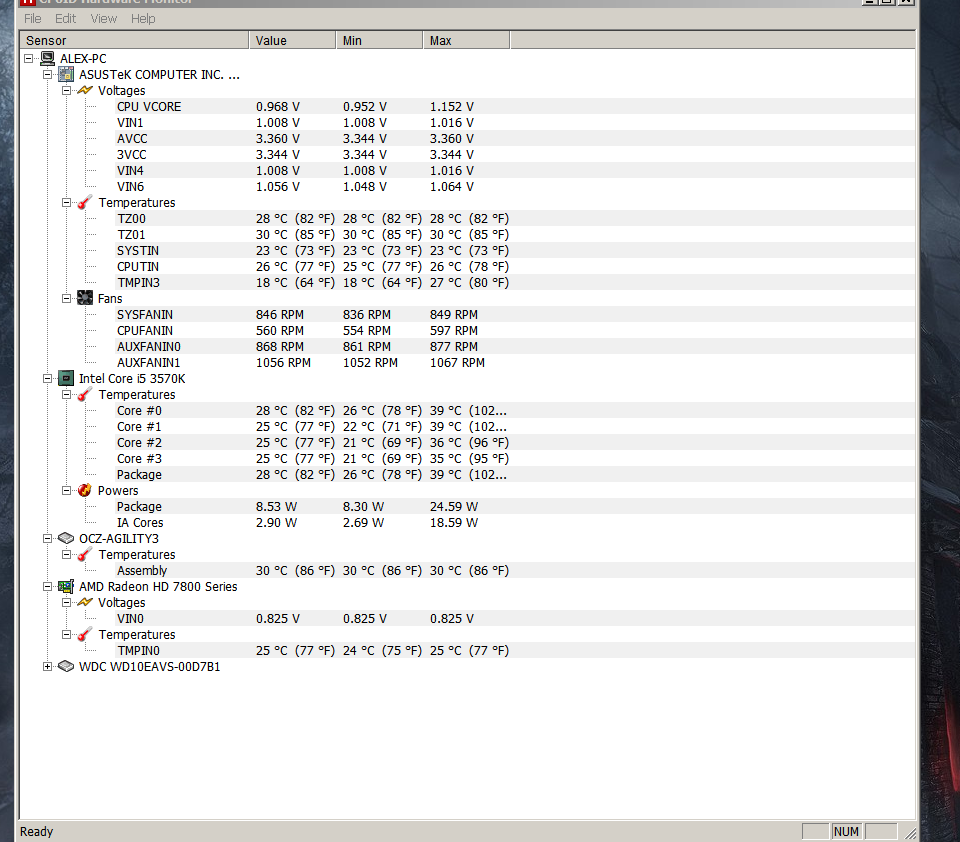Click the 24.59 W max Package power
The image size is (960, 842).
click(x=454, y=506)
